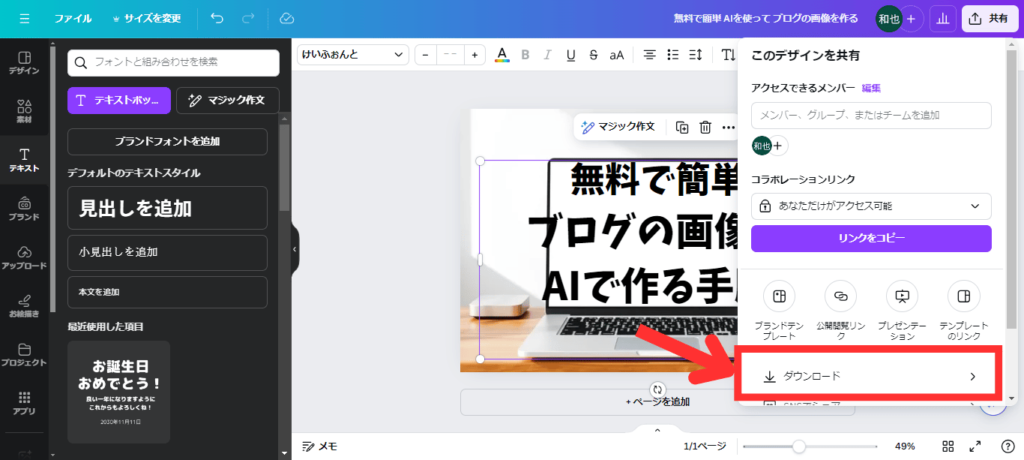The width and height of the screenshot is (1024, 460).
Task: Toggle italic text formatting
Action: coord(548,54)
